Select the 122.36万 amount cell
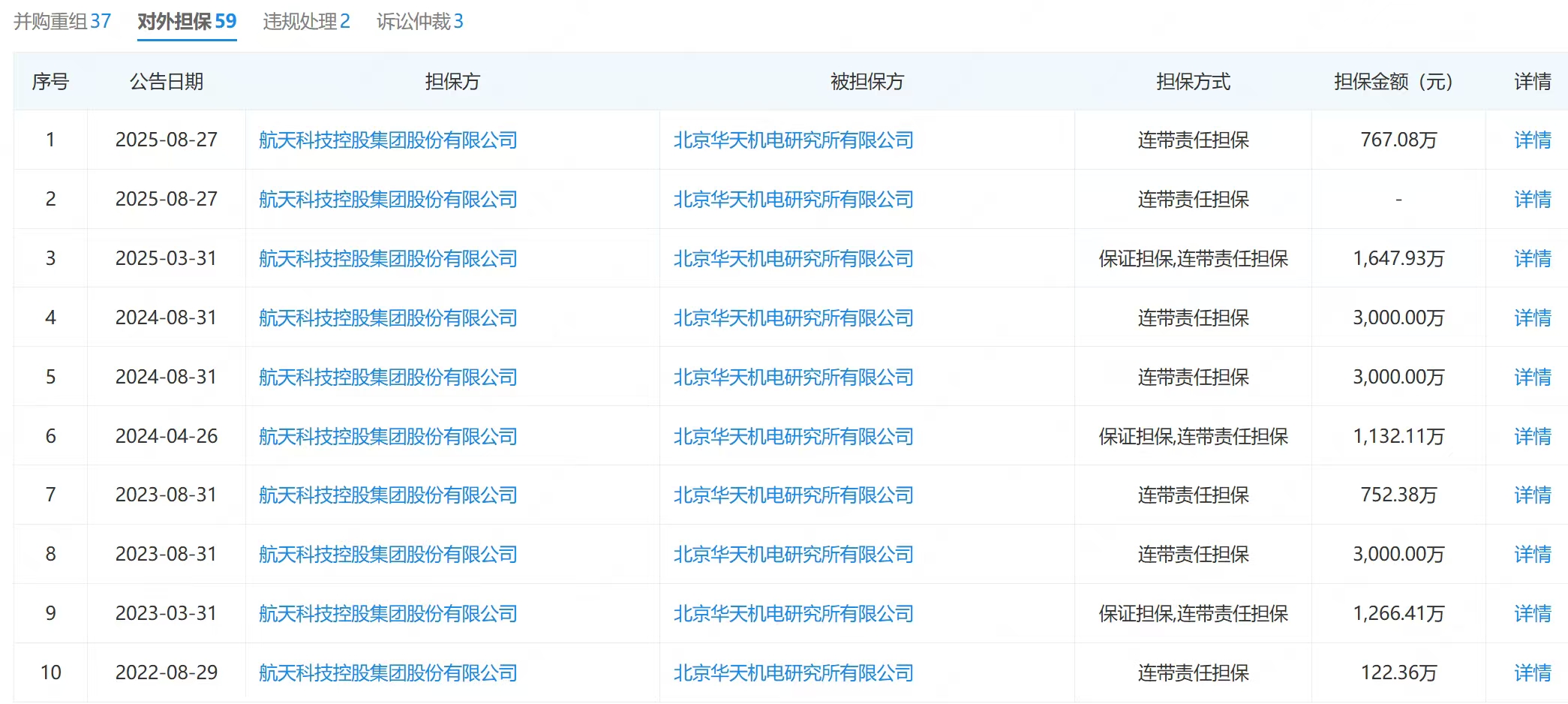 click(x=1398, y=673)
